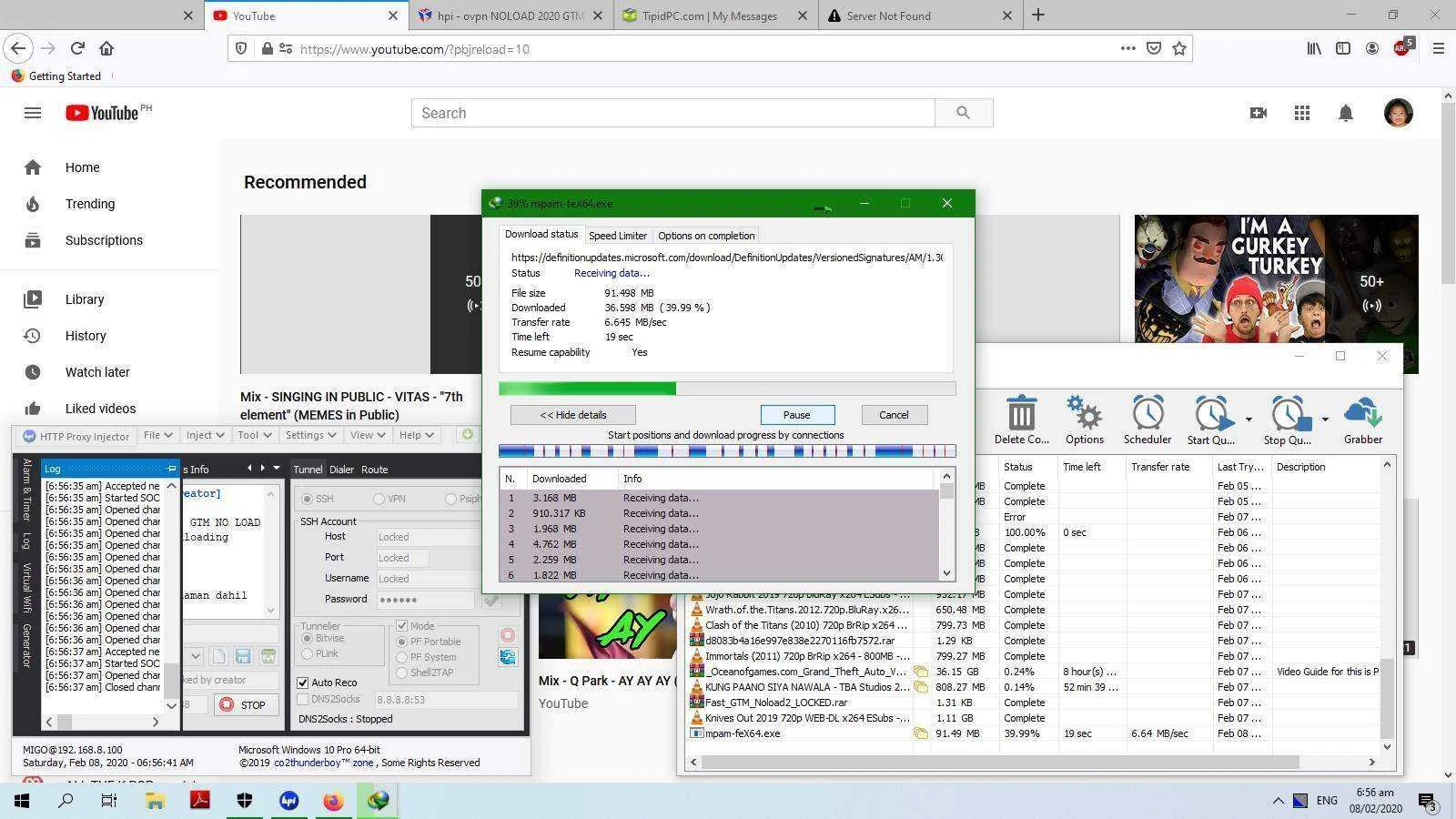
Task: Click Windows Start button
Action: (22, 801)
